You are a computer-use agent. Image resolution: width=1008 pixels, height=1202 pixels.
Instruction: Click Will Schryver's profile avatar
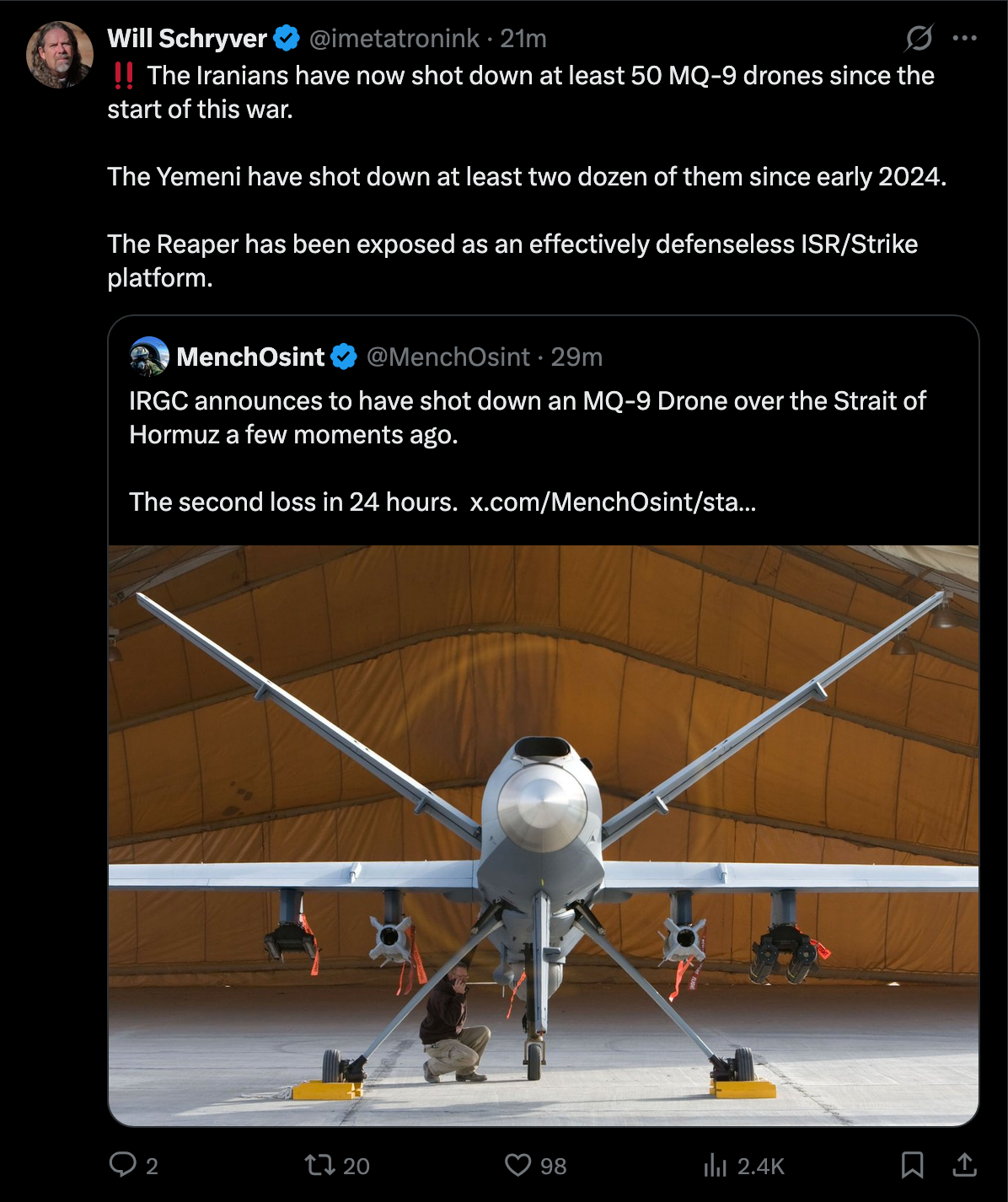coord(60,55)
